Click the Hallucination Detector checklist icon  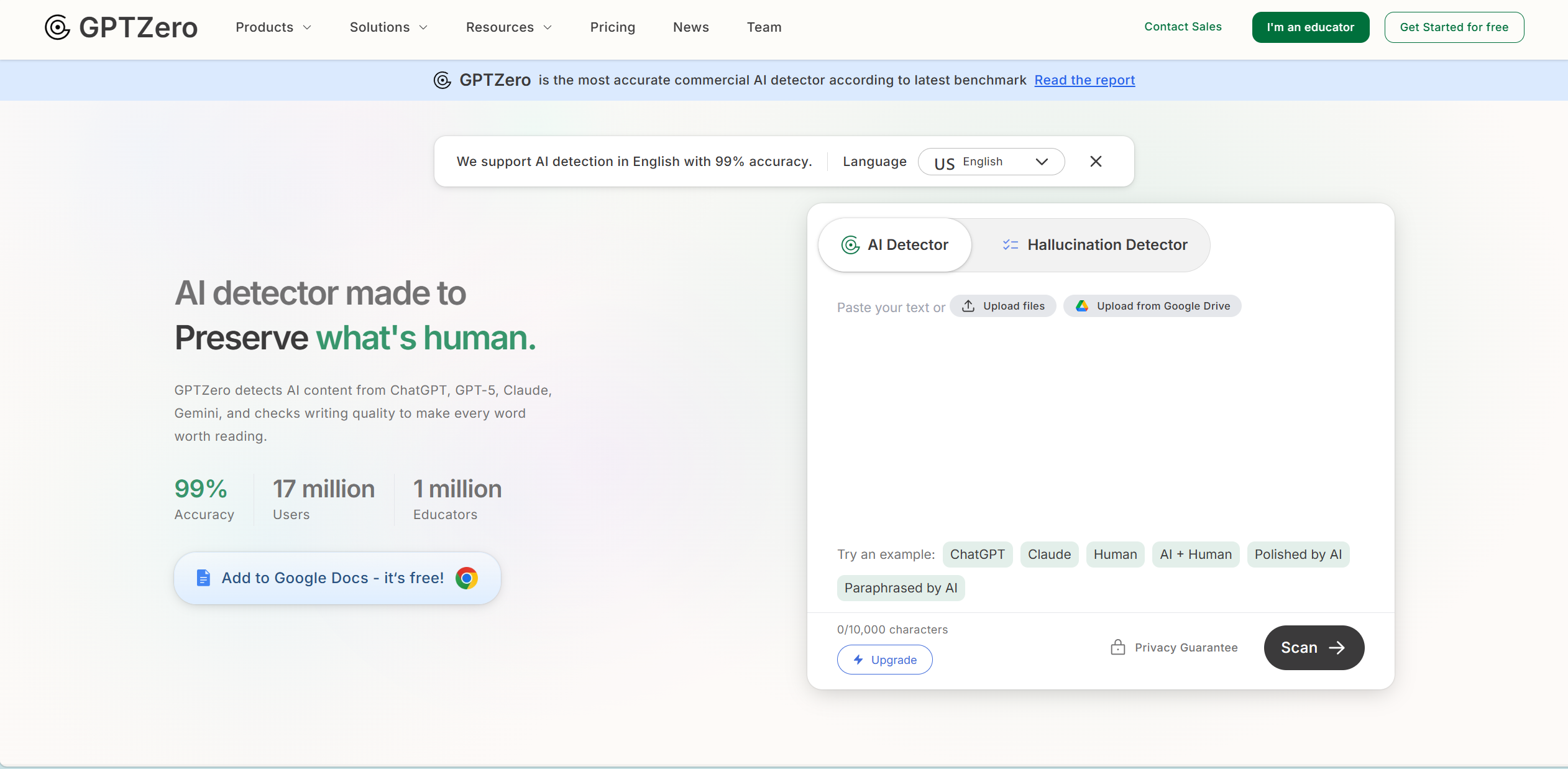1011,245
